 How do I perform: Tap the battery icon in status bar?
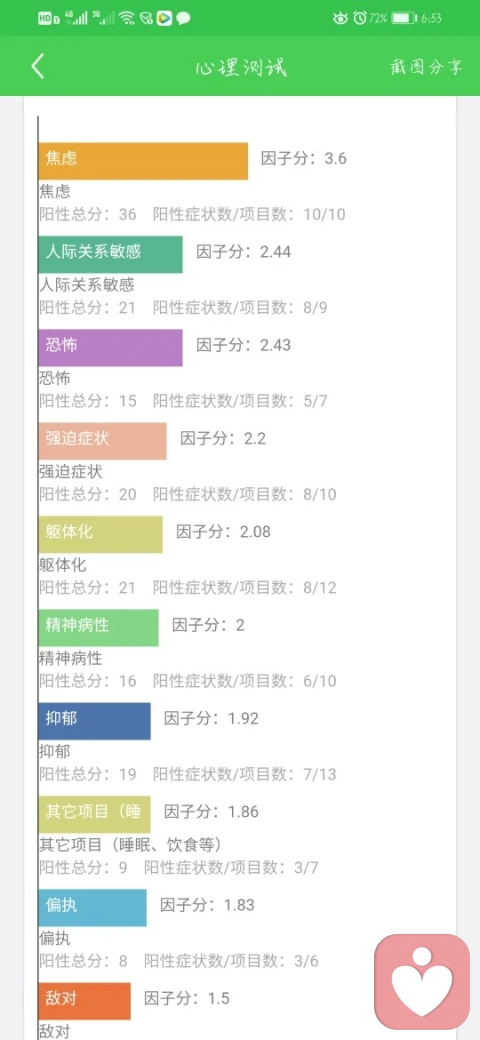pyautogui.click(x=404, y=18)
